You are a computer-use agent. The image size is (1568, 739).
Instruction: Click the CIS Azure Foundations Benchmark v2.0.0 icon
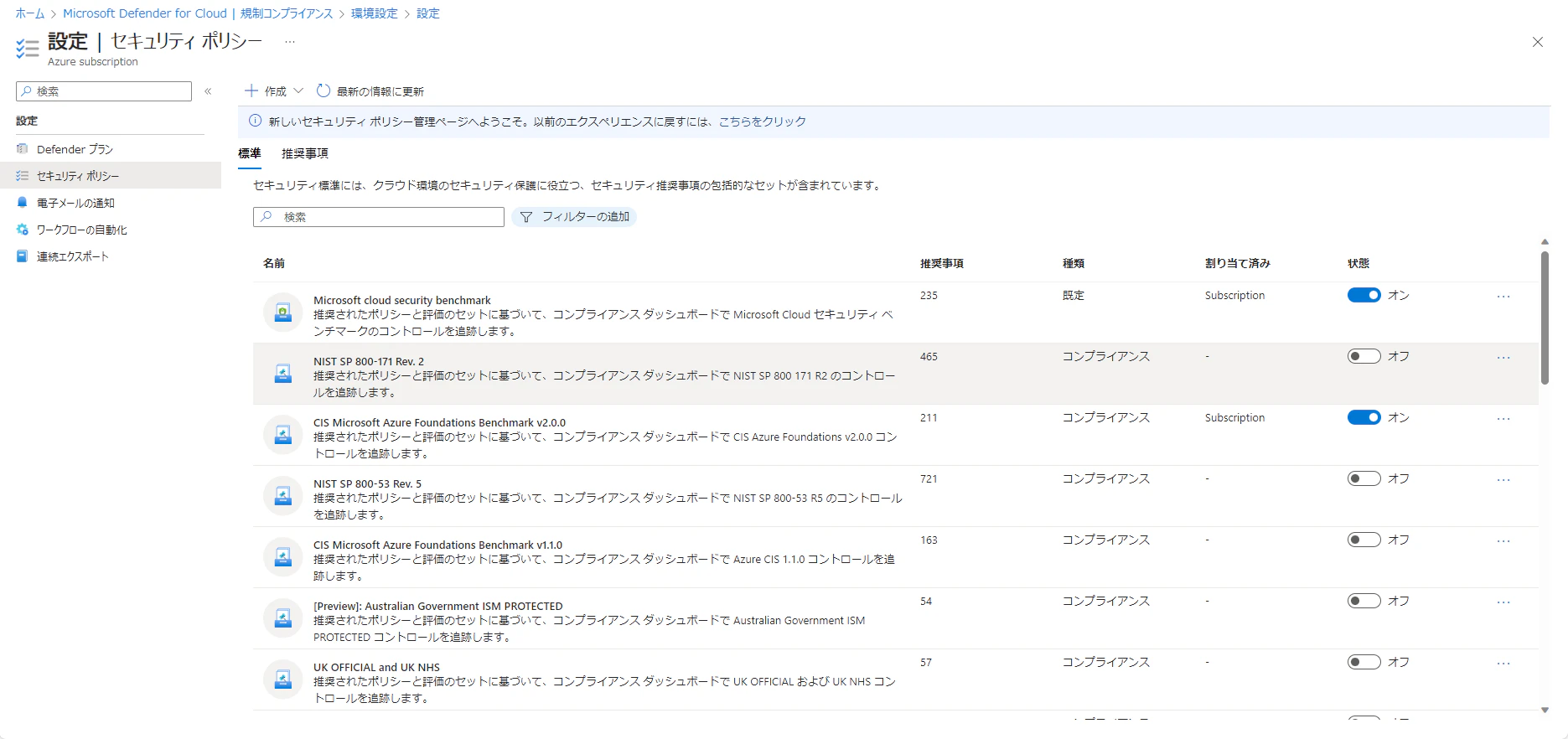283,435
